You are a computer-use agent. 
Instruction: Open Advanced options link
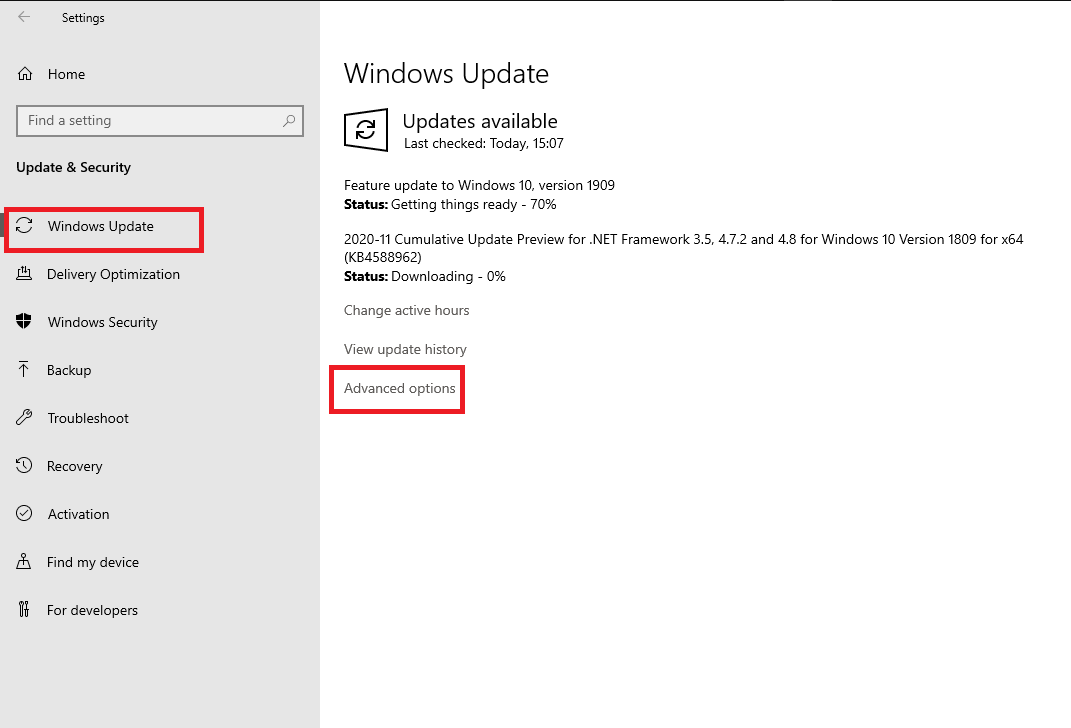[x=399, y=388]
